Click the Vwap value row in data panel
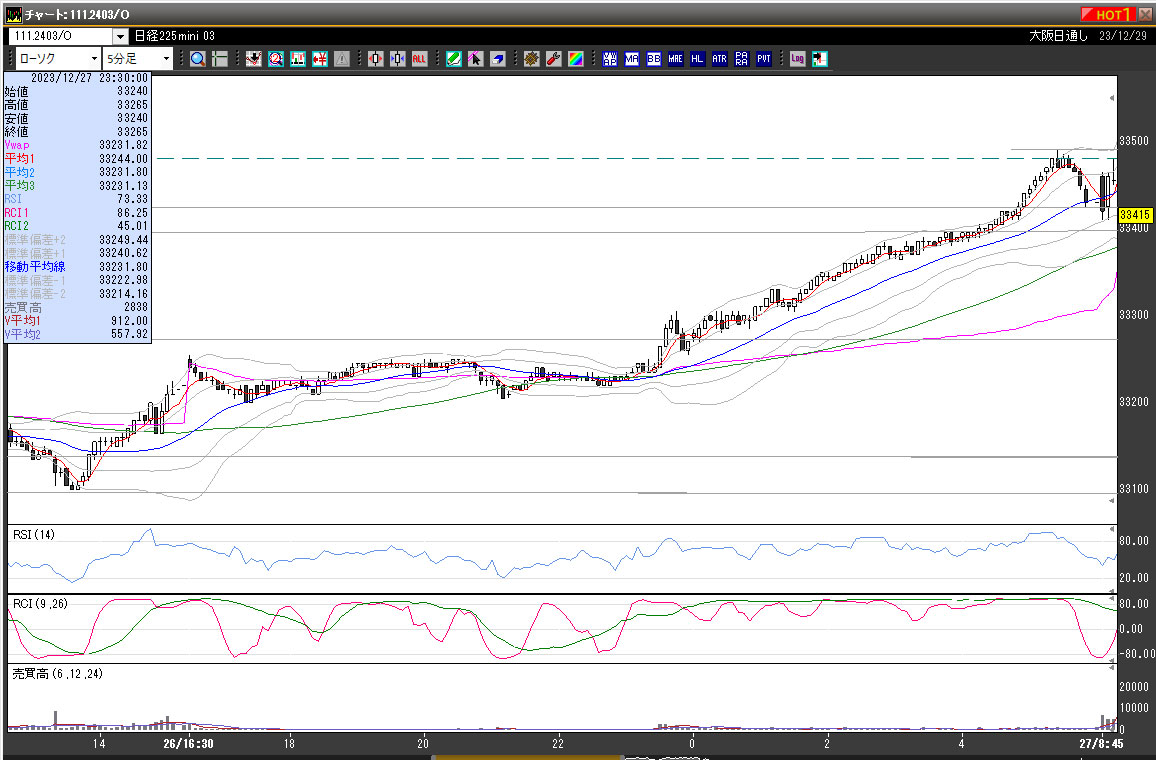The height and width of the screenshot is (760, 1156). click(x=76, y=145)
